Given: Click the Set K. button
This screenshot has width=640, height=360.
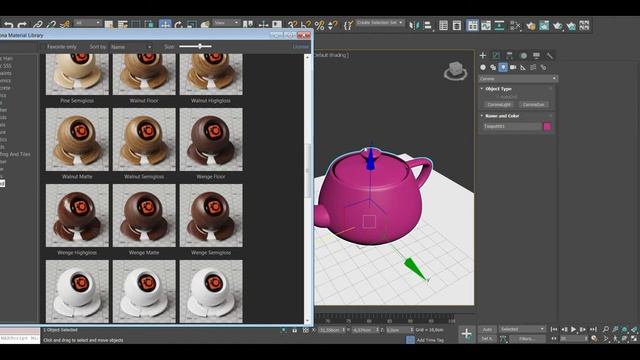Looking at the screenshot, I should (487, 339).
